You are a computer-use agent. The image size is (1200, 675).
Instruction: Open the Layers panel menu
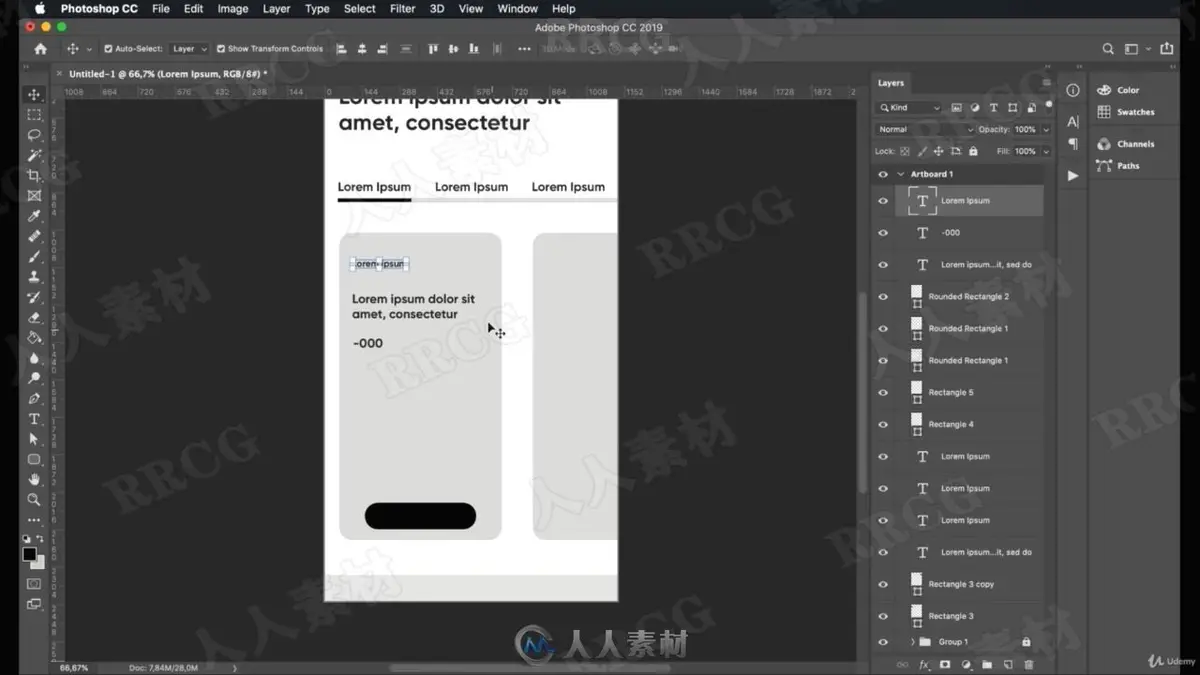(1046, 83)
